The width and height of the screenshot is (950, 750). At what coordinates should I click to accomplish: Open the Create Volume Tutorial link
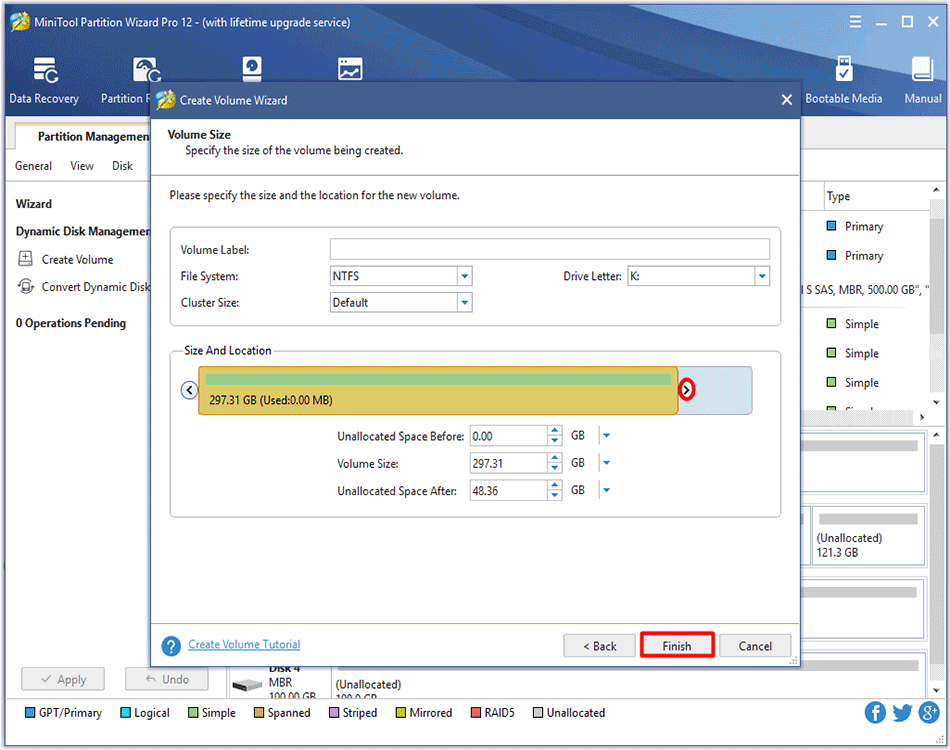(x=244, y=645)
